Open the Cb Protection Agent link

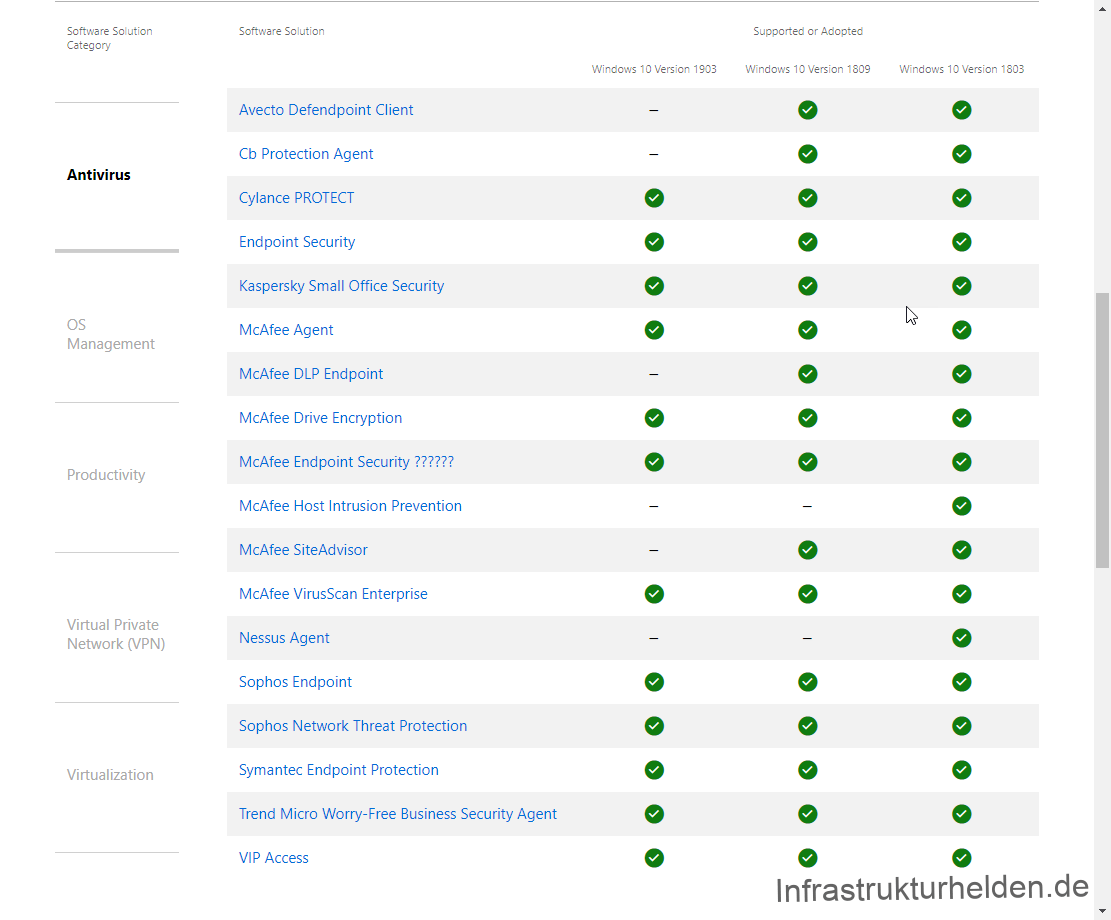(306, 154)
